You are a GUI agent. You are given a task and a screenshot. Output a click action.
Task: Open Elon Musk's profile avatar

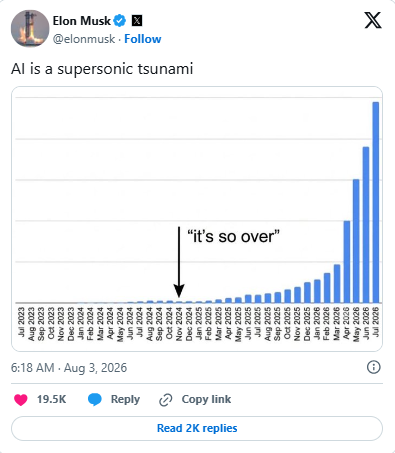(x=30, y=29)
